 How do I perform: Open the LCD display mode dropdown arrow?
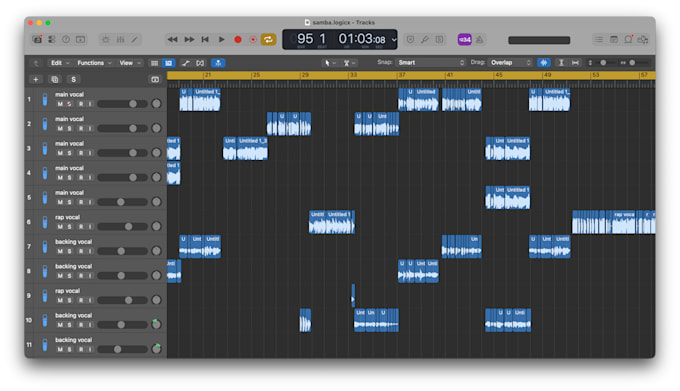click(x=394, y=39)
